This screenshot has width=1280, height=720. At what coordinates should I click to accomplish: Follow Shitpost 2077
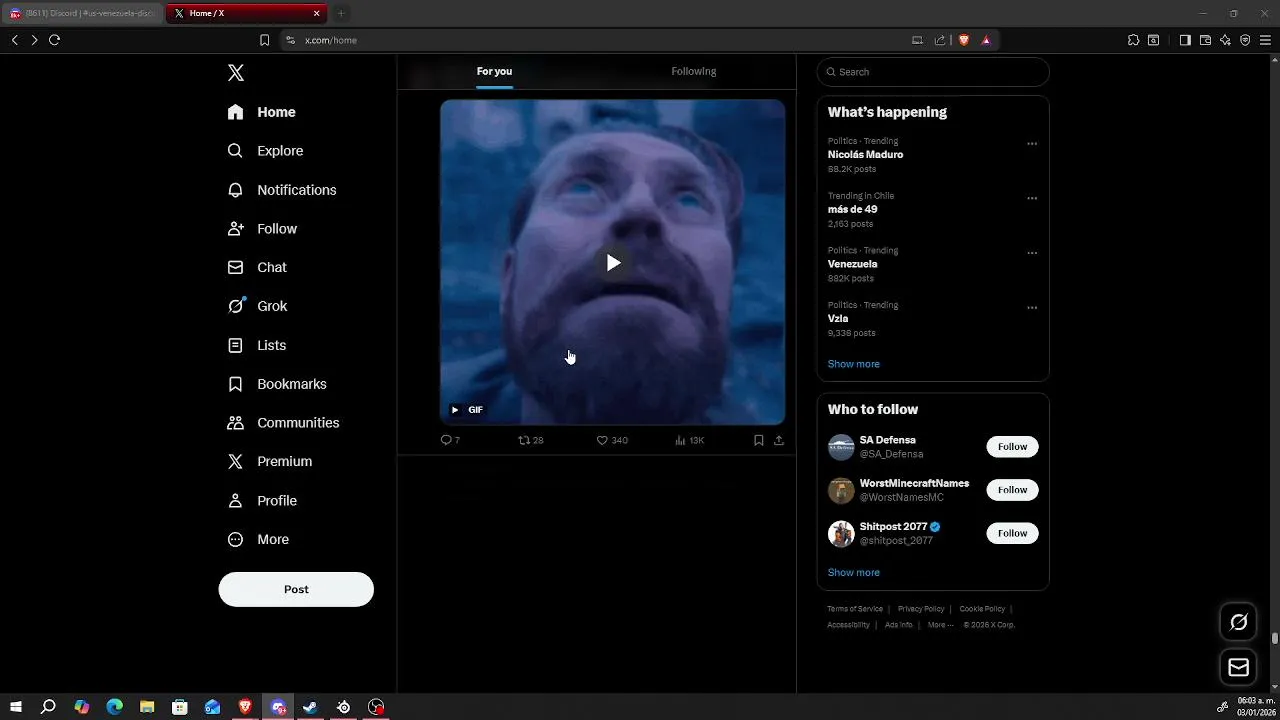(1012, 533)
